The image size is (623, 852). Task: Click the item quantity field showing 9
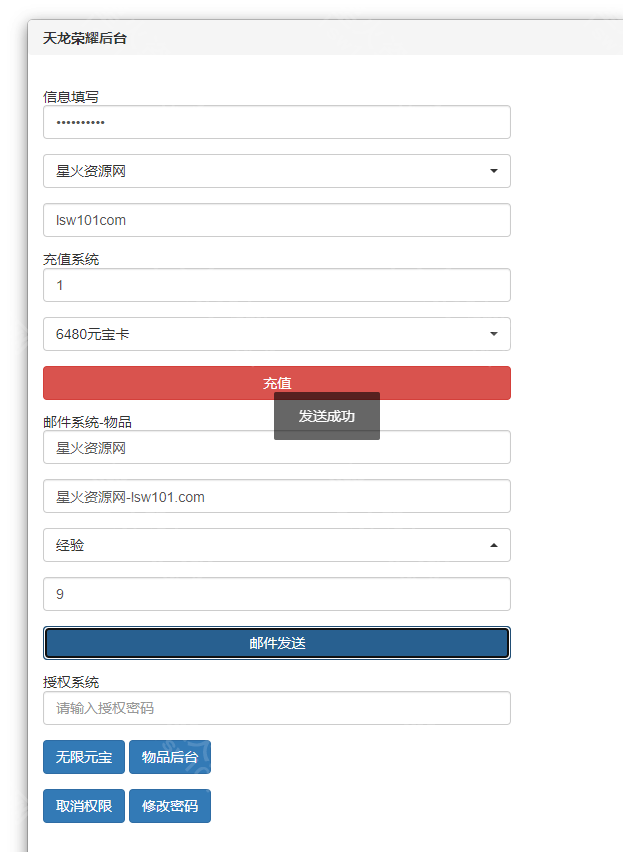click(x=276, y=594)
